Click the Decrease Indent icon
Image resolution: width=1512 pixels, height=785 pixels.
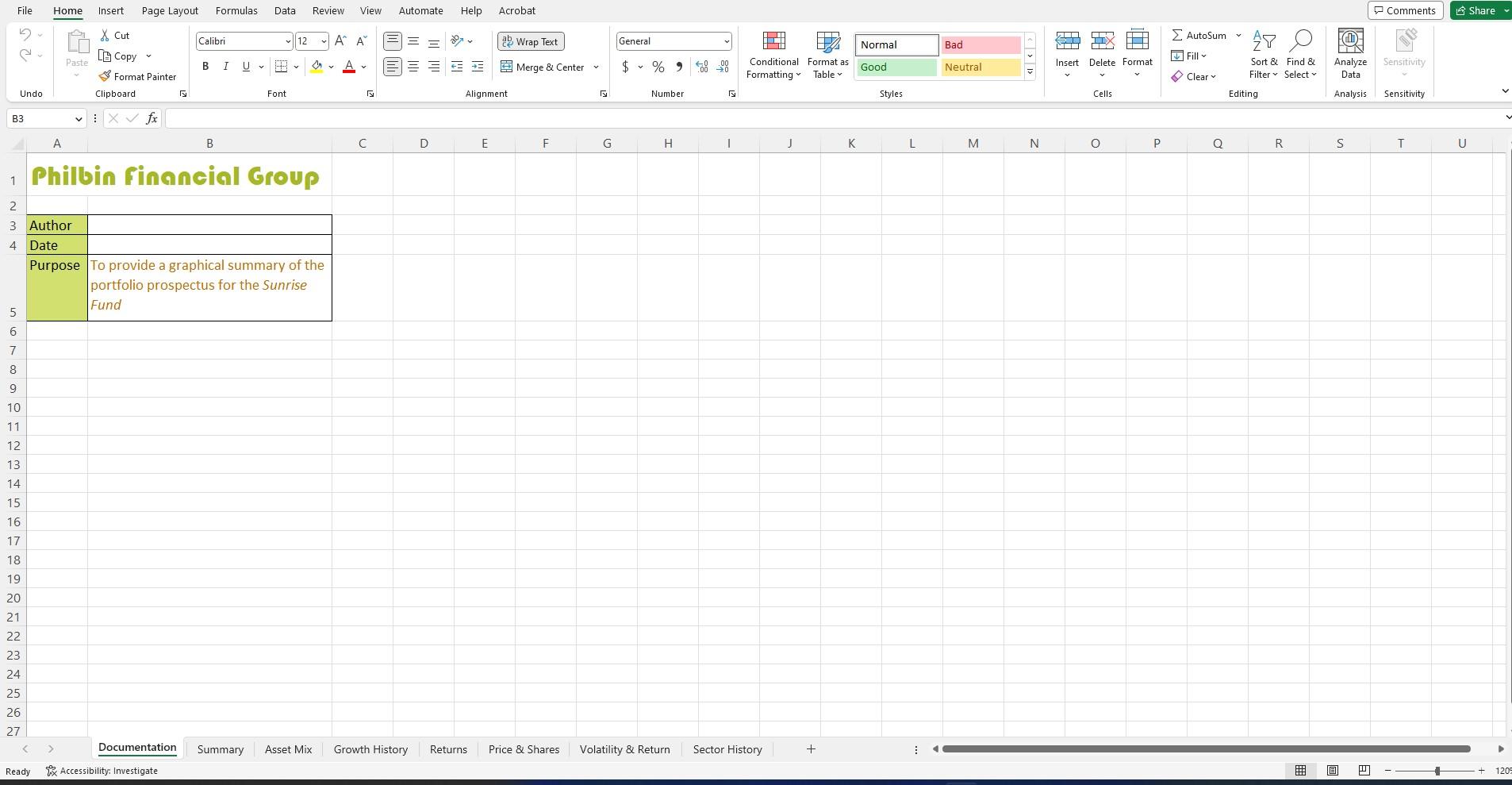[x=457, y=67]
